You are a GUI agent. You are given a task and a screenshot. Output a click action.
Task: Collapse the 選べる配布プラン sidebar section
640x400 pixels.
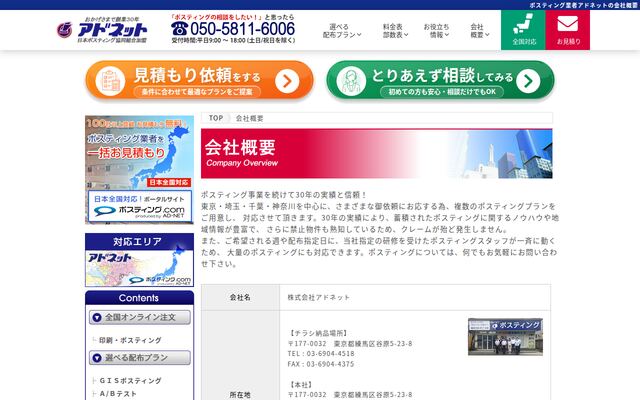[140, 358]
